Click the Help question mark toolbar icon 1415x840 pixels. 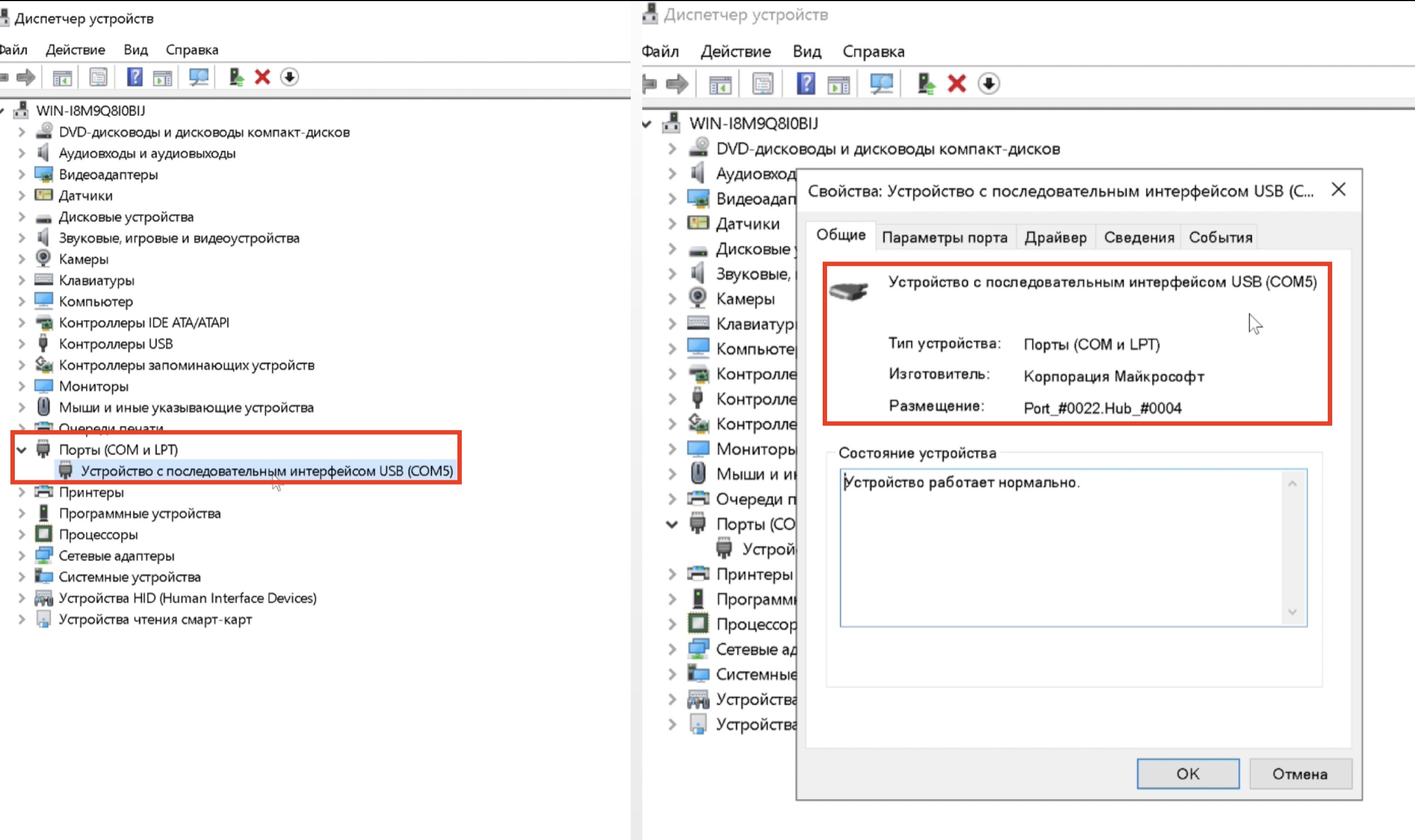[x=134, y=77]
